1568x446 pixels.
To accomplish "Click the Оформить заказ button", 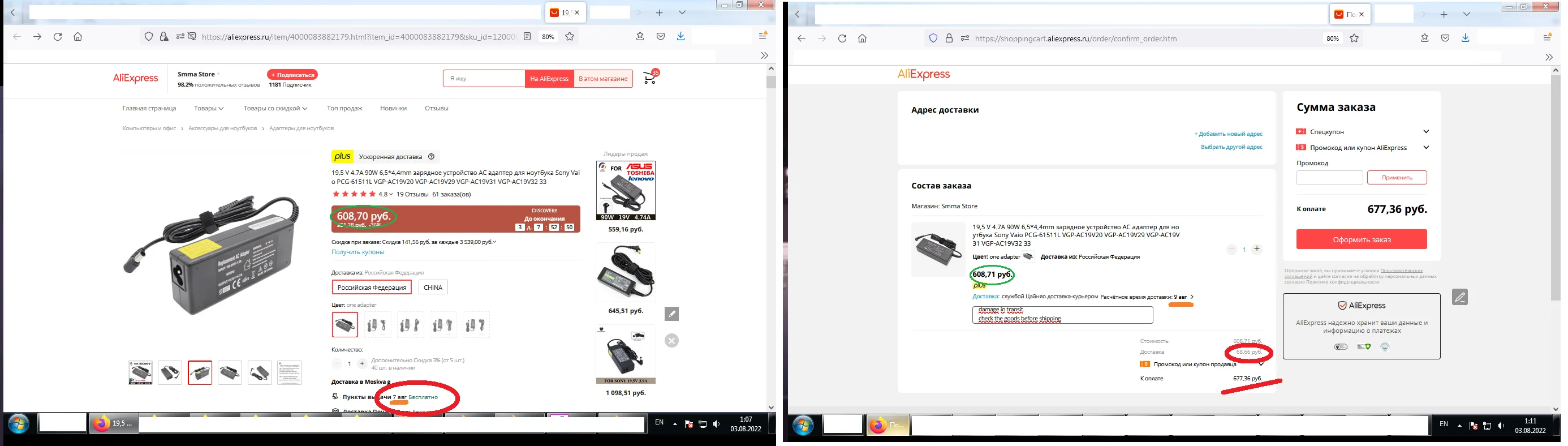I will (1362, 239).
